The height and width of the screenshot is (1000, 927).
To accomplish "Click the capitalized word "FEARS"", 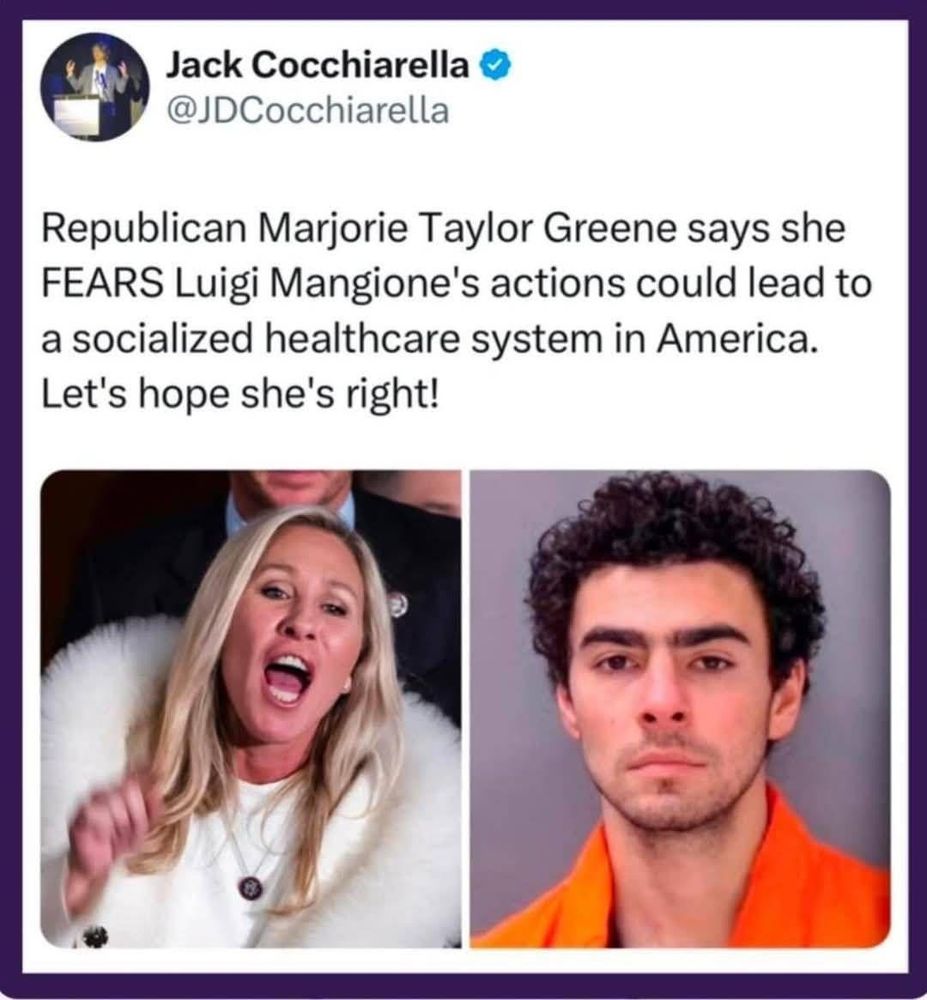I will 102,285.
